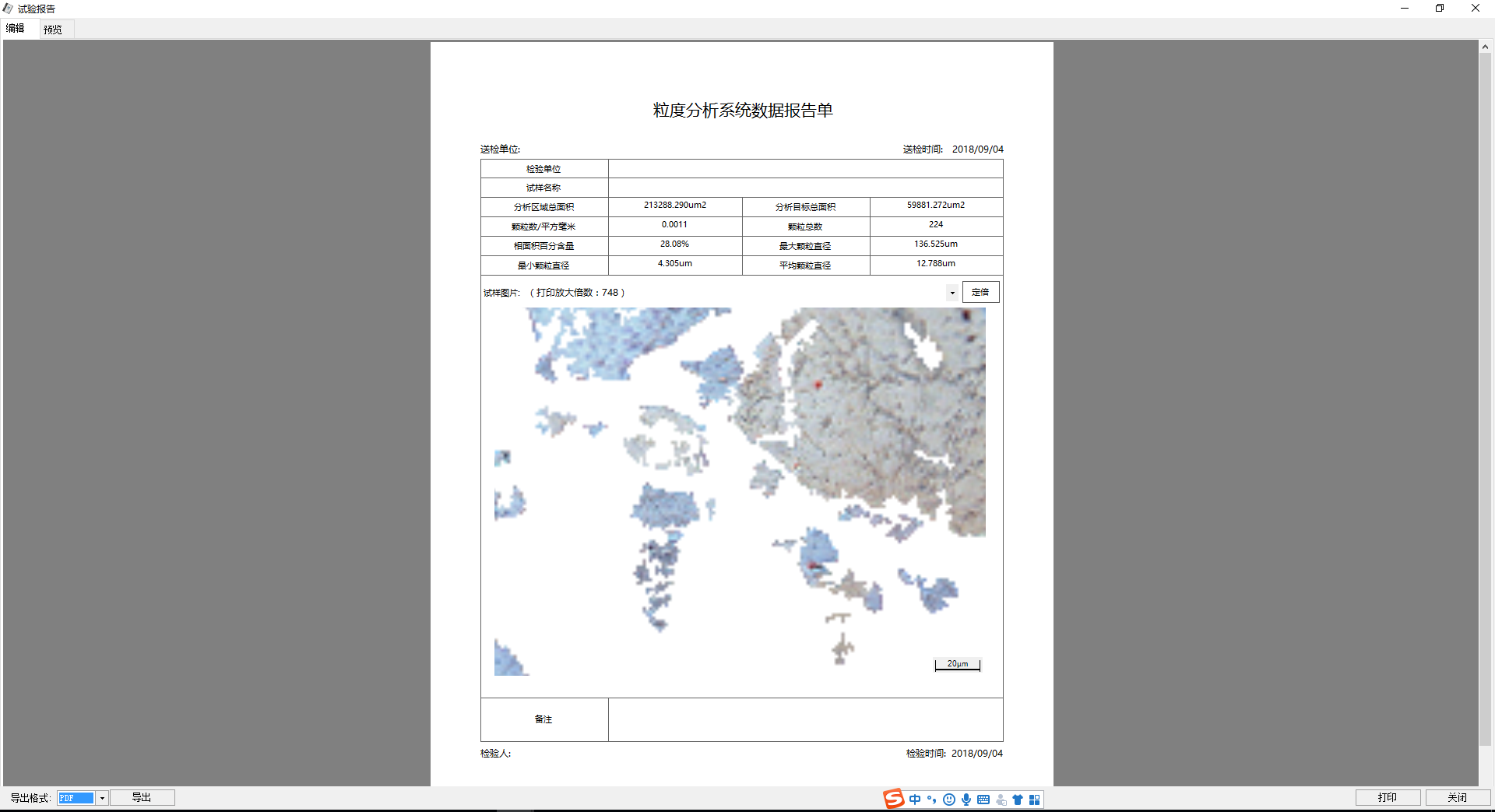Click the microphone voice input icon
Viewport: 1495px width, 812px height.
(966, 800)
